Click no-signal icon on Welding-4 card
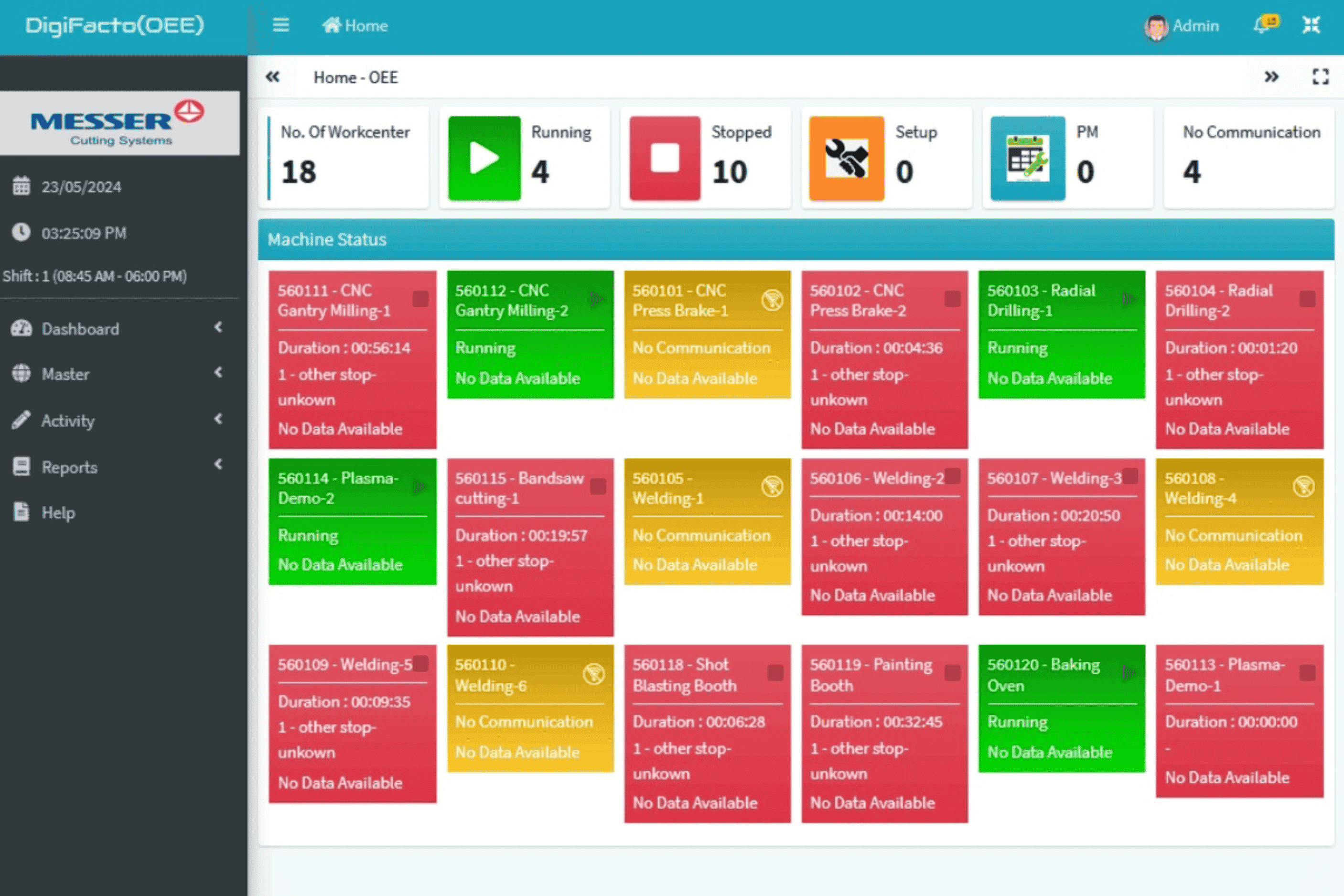Viewport: 1344px width, 896px height. [x=1303, y=487]
